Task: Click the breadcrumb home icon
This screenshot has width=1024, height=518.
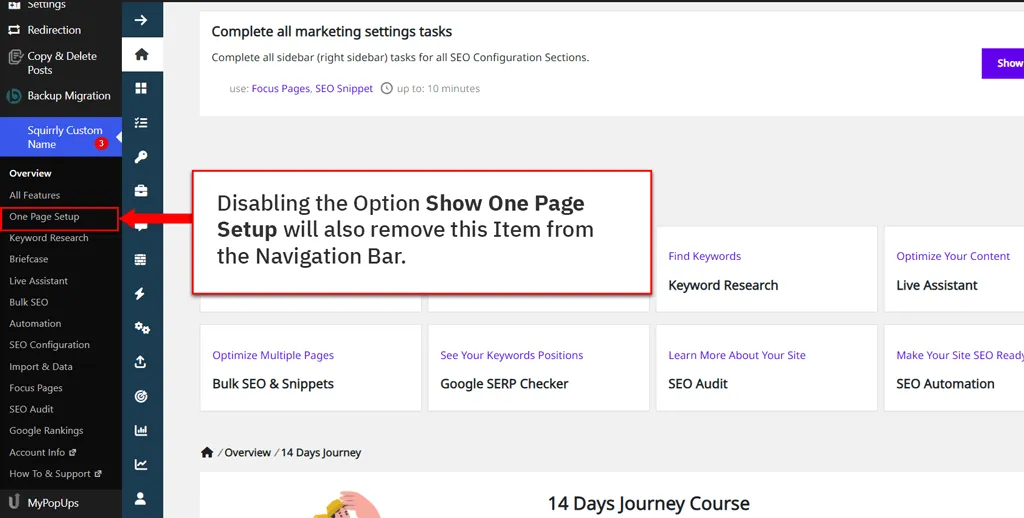Action: pos(207,452)
